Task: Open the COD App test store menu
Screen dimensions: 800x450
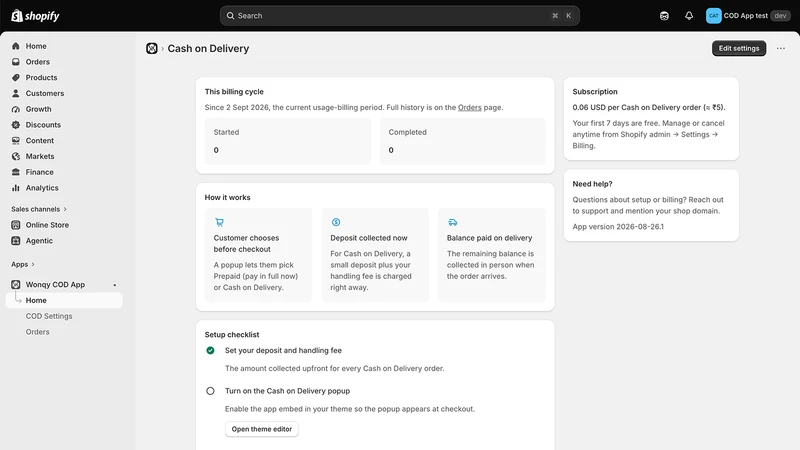Action: pos(748,16)
